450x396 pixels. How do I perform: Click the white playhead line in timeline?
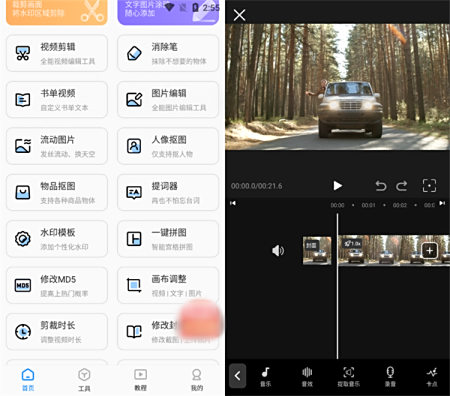pyautogui.click(x=337, y=286)
